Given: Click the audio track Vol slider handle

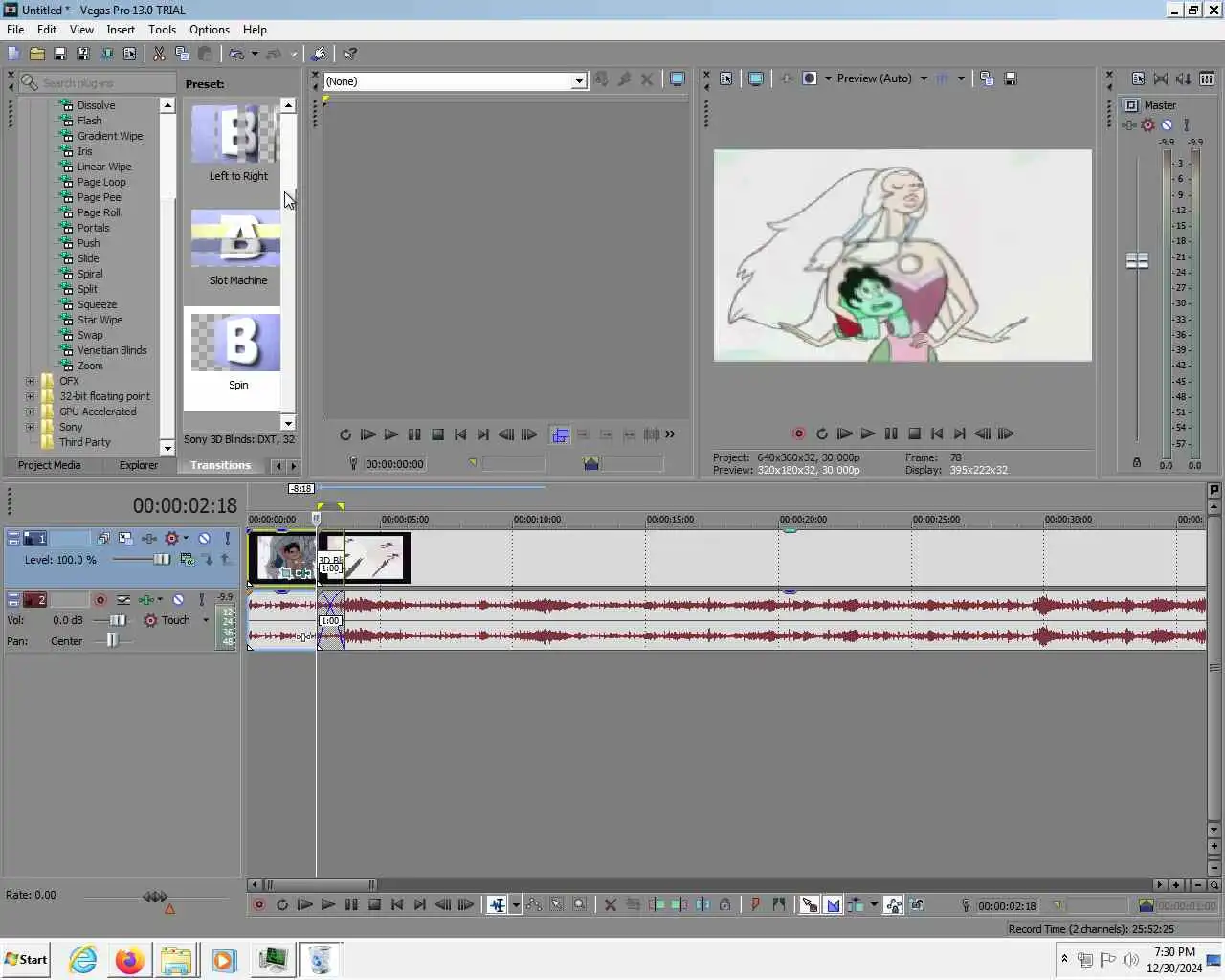Looking at the screenshot, I should [x=117, y=620].
